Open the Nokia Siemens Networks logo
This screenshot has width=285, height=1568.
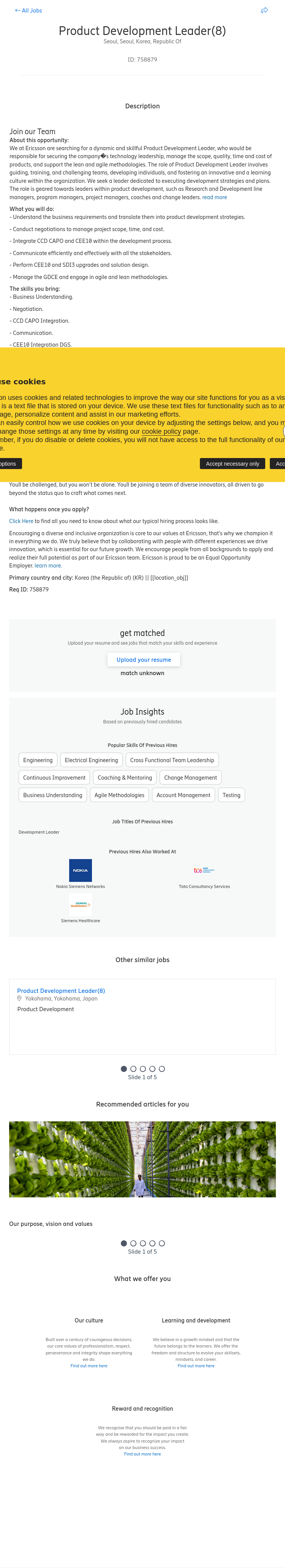[81, 870]
